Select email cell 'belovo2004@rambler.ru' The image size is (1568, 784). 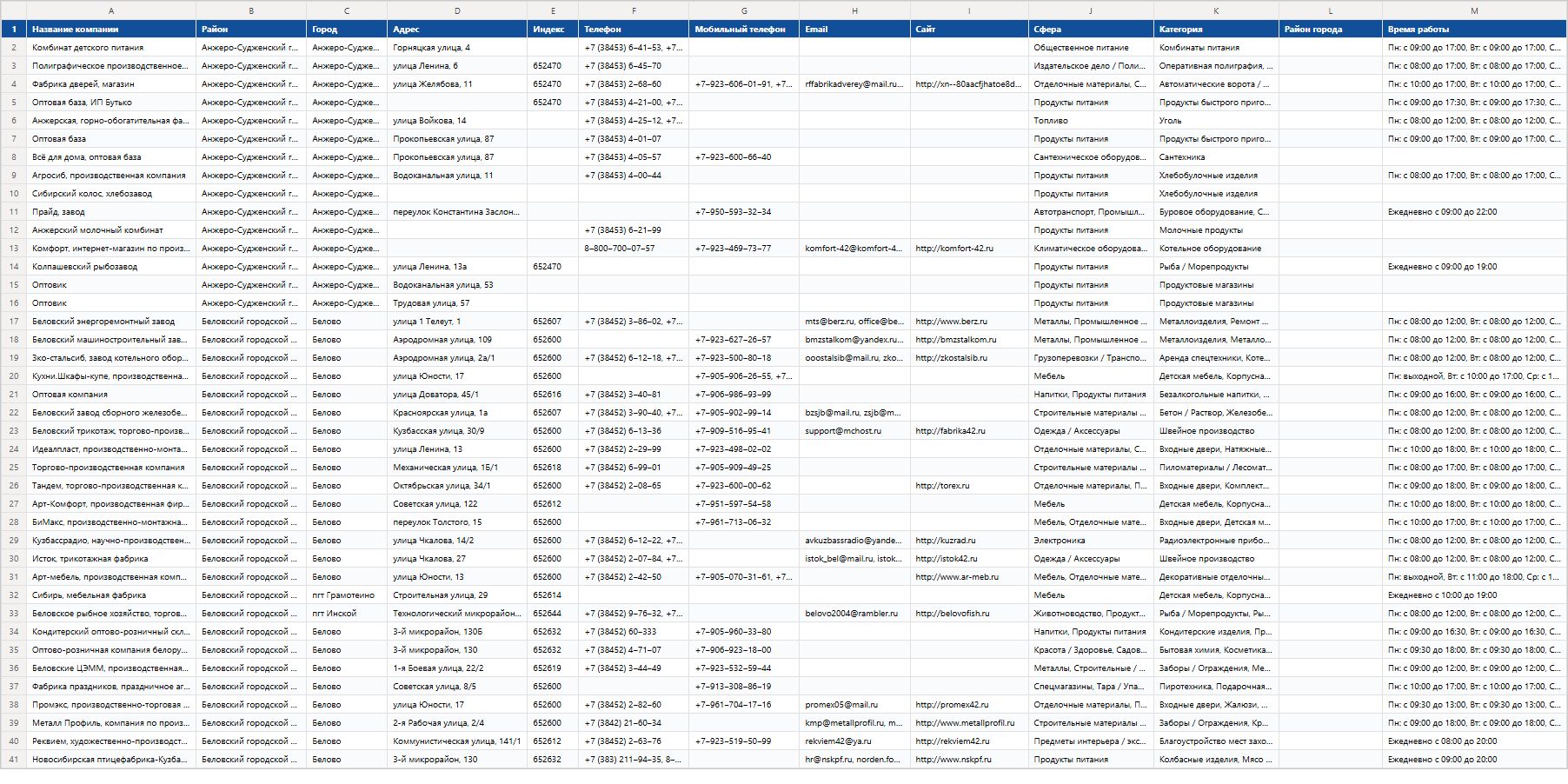tap(854, 614)
